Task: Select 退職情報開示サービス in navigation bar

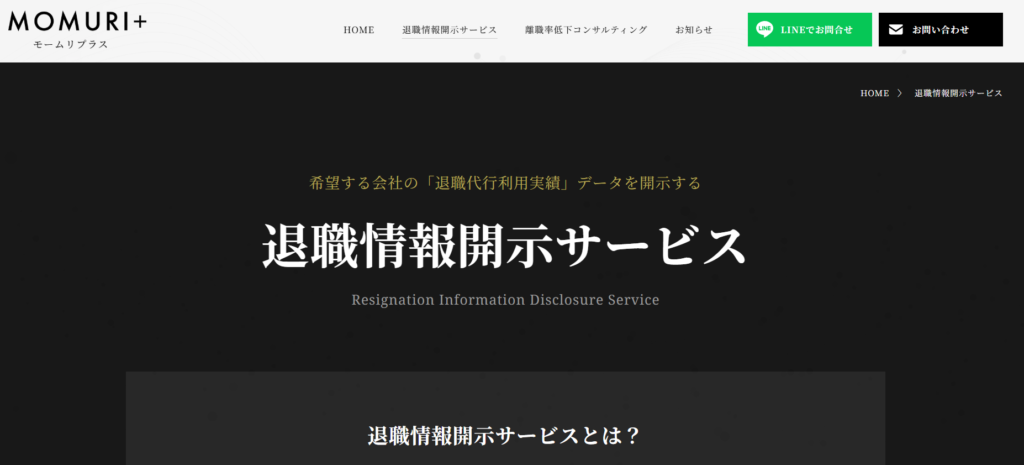Action: (449, 30)
